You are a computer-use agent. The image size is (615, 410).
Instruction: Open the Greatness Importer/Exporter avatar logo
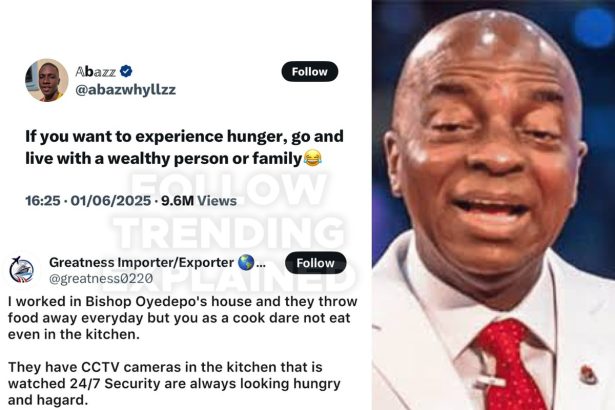tap(22, 270)
